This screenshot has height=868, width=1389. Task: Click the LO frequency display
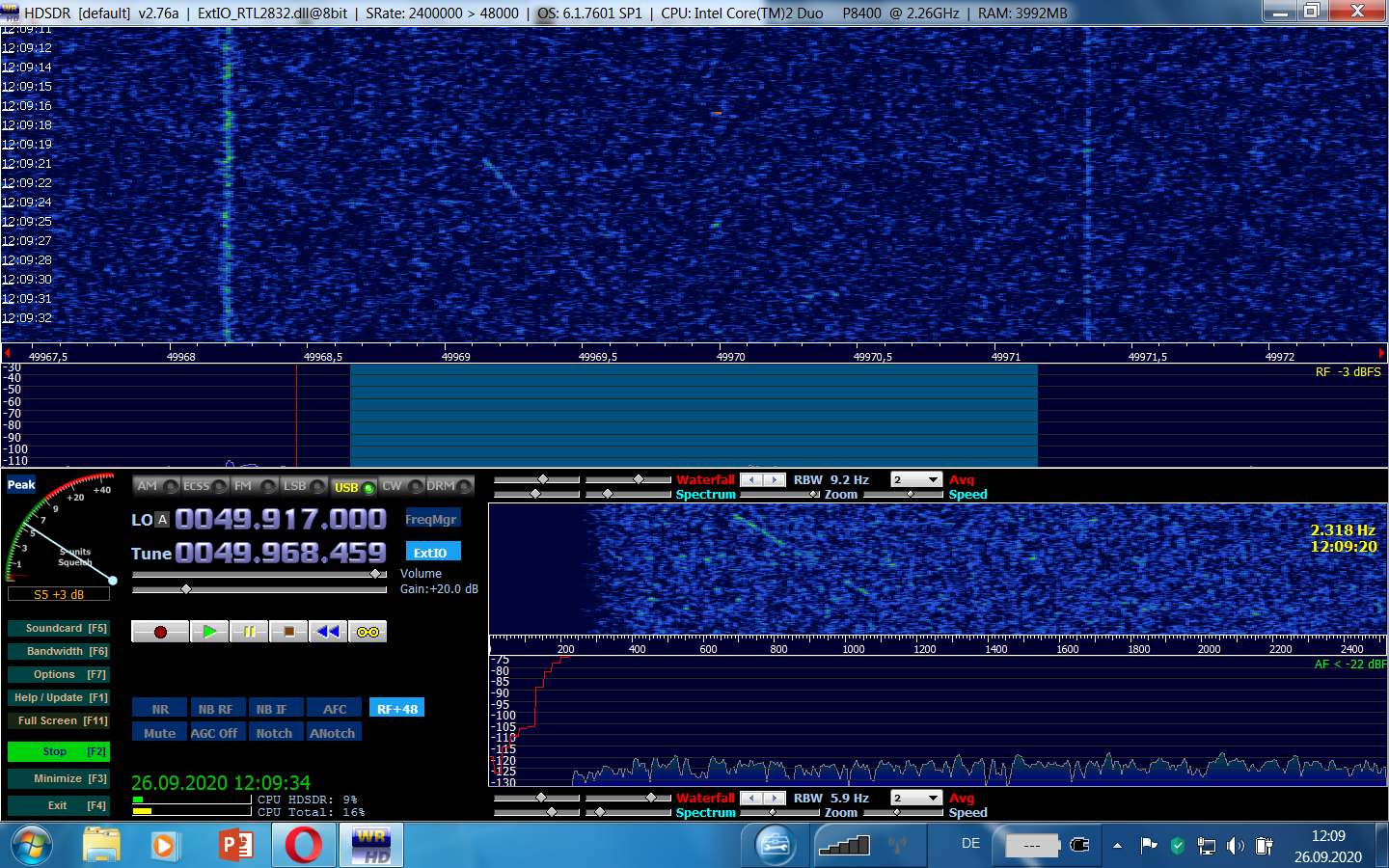point(281,520)
